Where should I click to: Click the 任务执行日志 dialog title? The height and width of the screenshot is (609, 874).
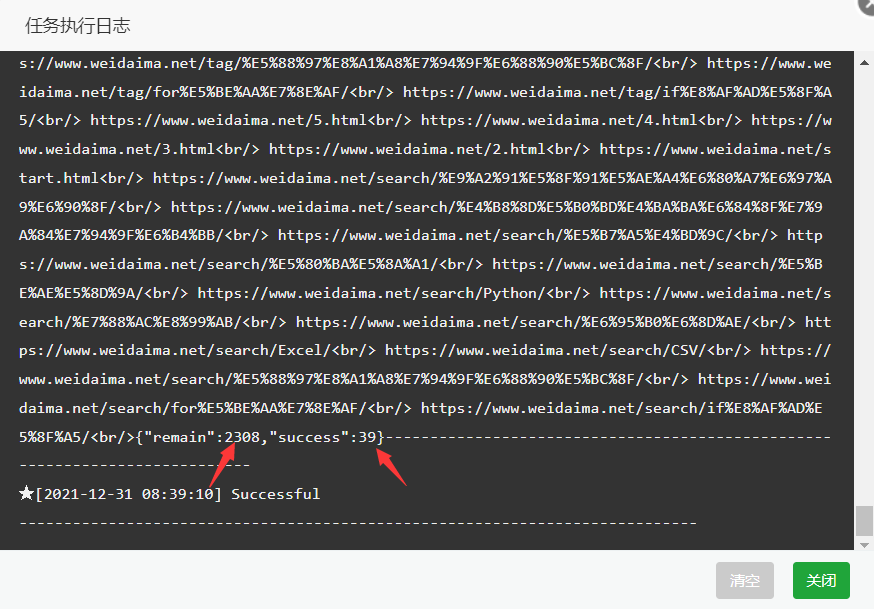(x=77, y=25)
